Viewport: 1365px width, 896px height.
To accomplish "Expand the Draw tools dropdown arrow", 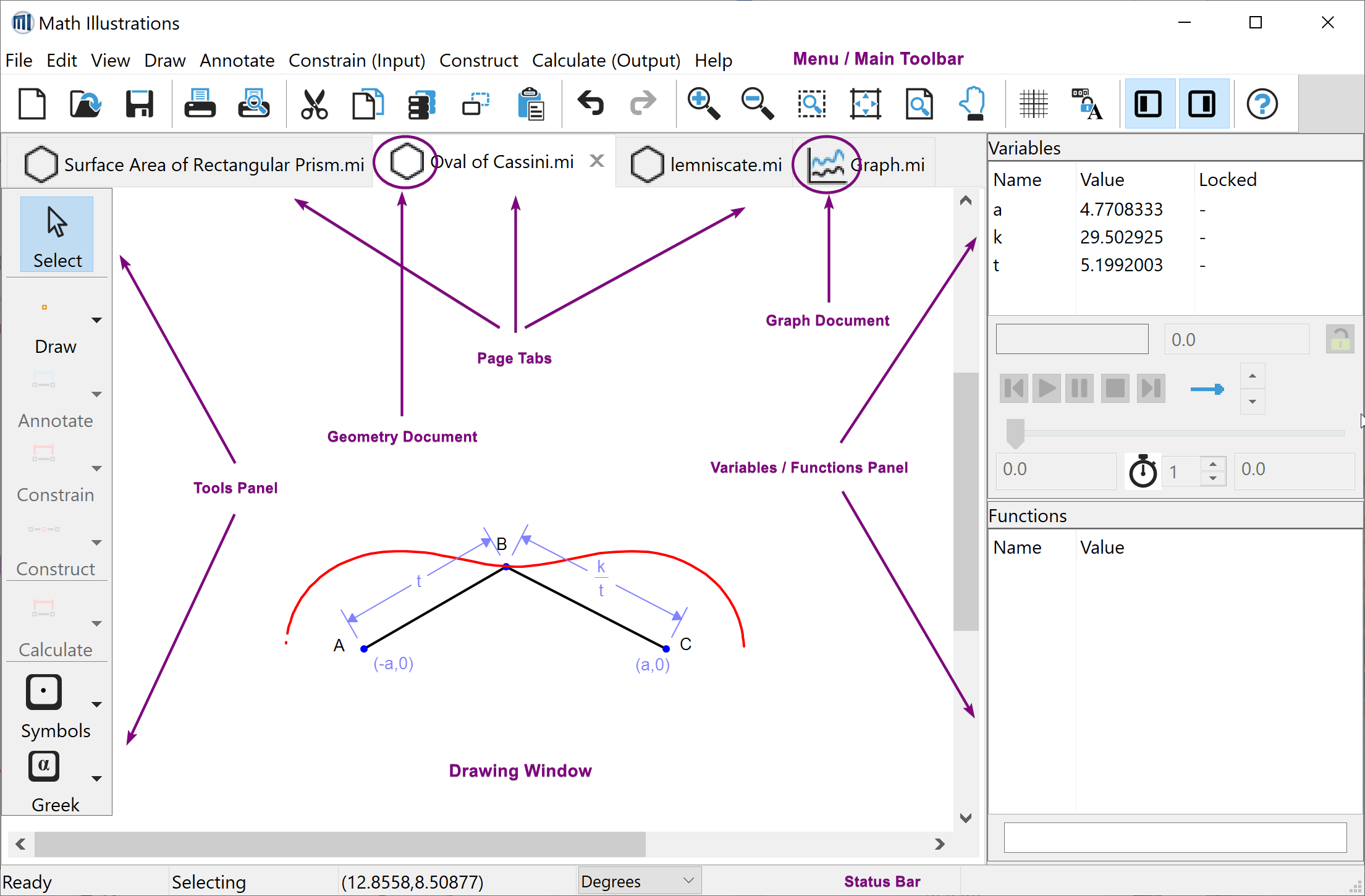I will click(x=96, y=320).
